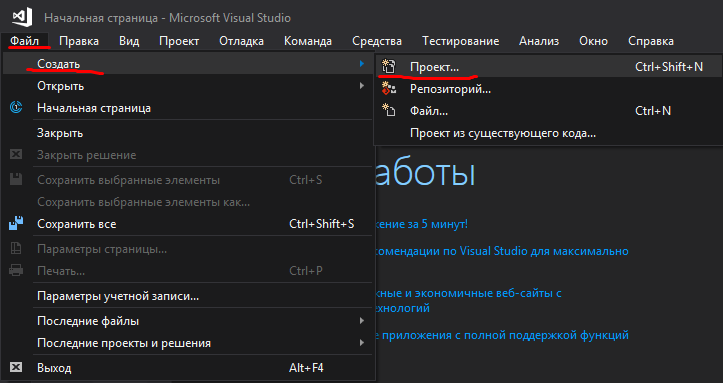Click the Exit icon next to Выход
The image size is (723, 383).
click(x=16, y=367)
